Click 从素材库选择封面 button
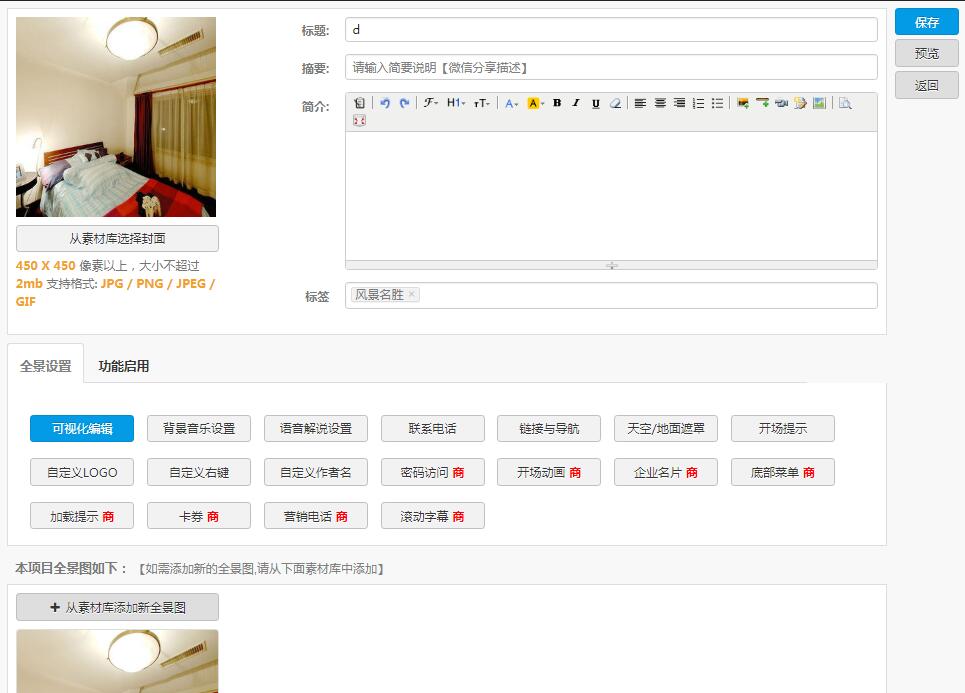The image size is (965, 693). click(117, 239)
